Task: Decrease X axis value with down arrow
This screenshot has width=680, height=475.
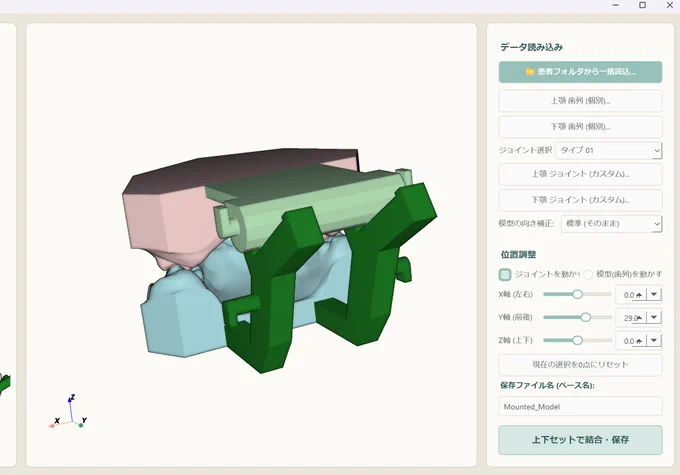Action: click(654, 294)
